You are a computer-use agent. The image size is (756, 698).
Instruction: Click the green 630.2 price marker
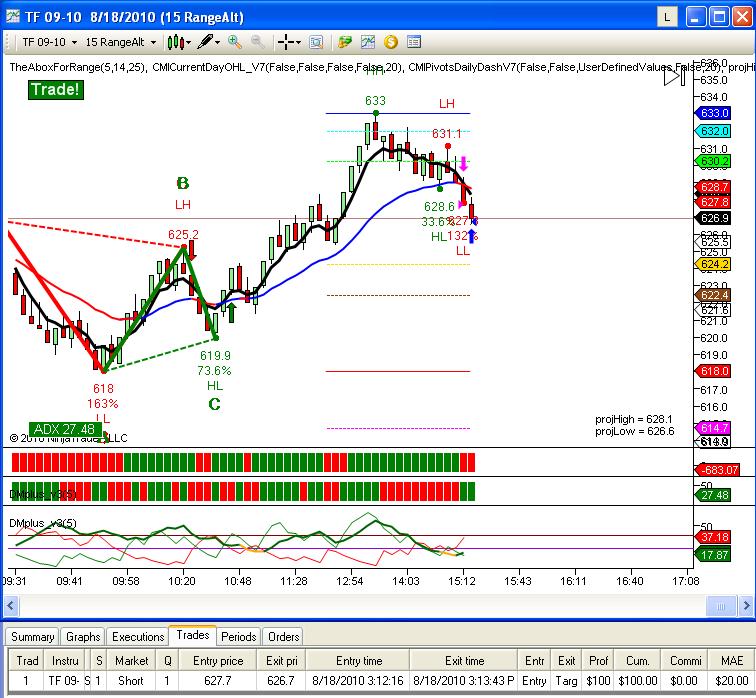pos(713,161)
